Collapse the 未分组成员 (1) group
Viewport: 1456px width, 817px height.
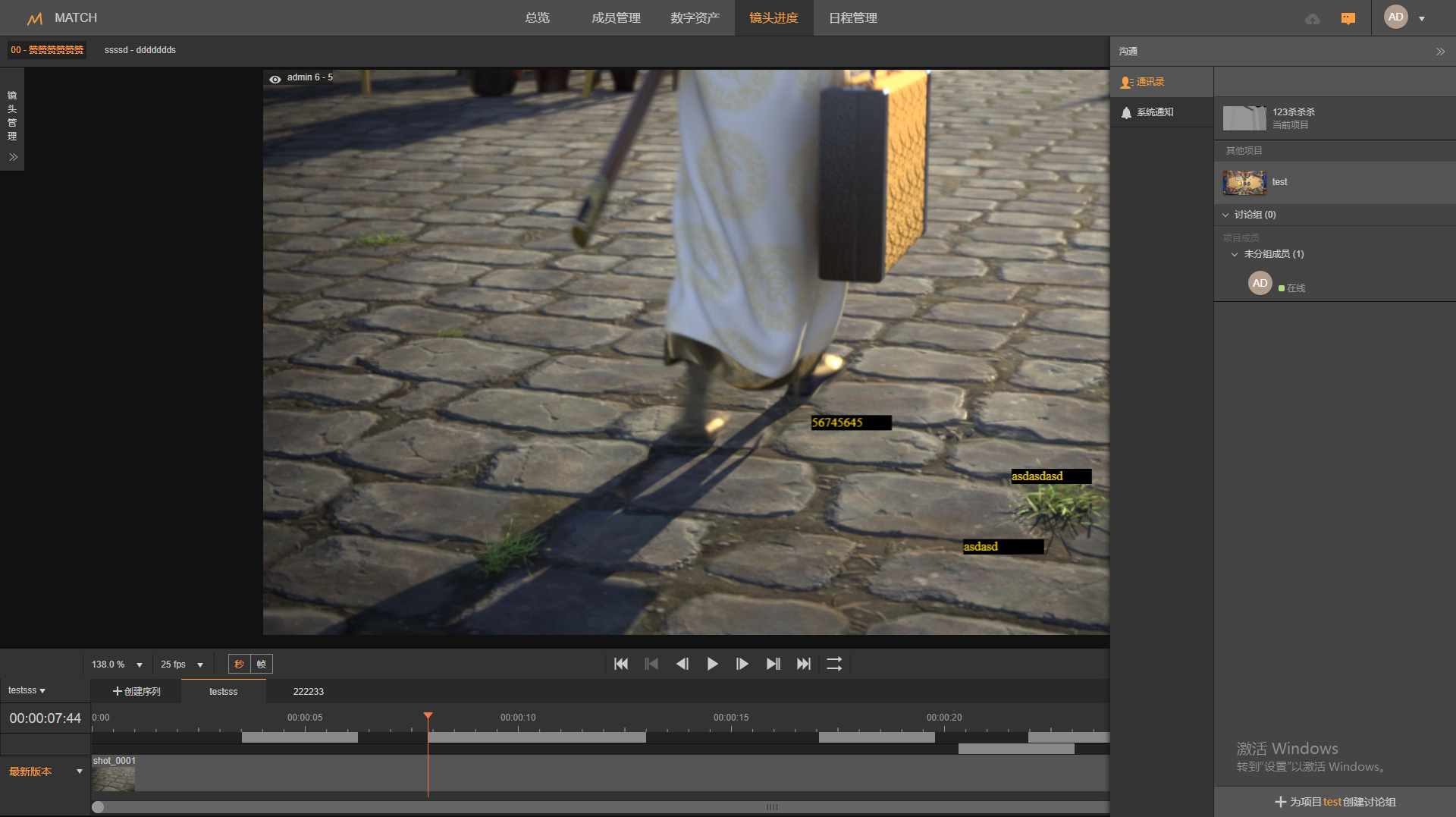click(x=1235, y=255)
